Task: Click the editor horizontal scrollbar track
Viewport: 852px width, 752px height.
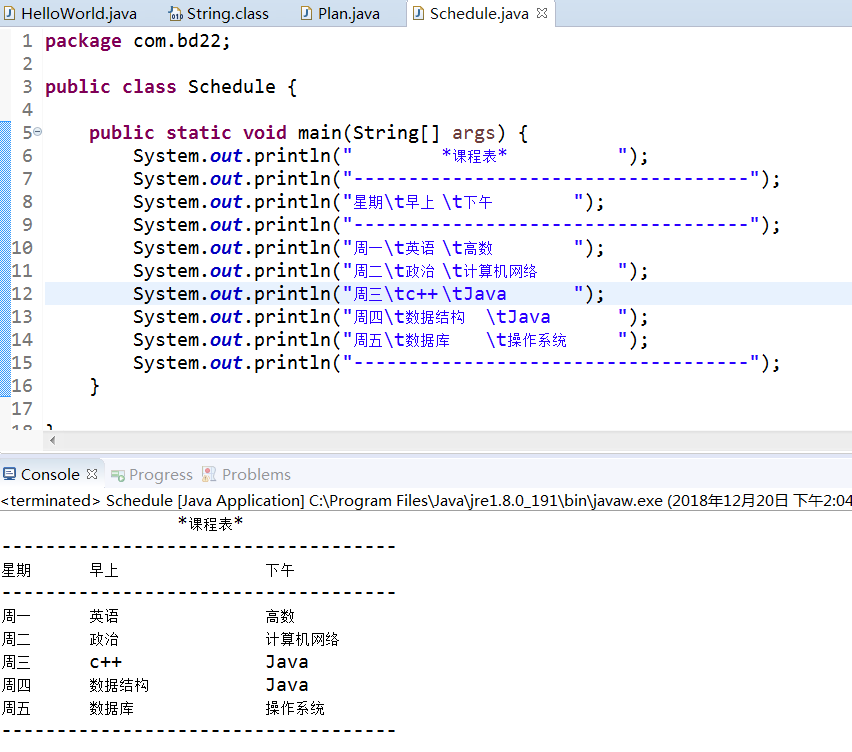Action: (x=454, y=441)
